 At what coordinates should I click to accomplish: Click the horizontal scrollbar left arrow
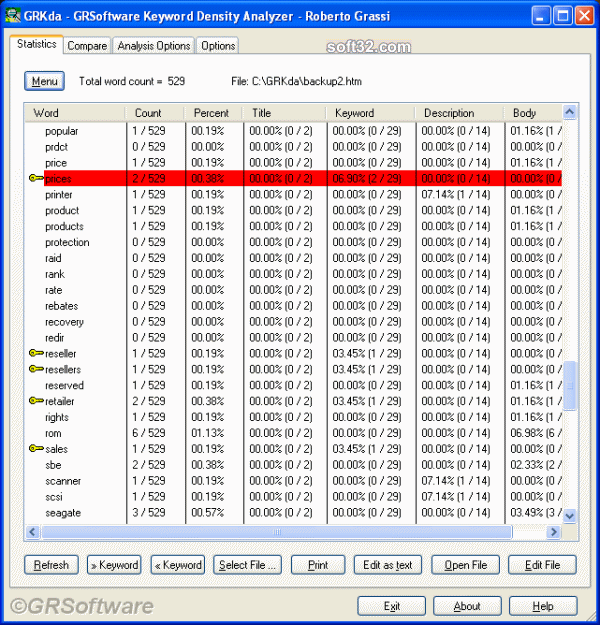[32, 532]
